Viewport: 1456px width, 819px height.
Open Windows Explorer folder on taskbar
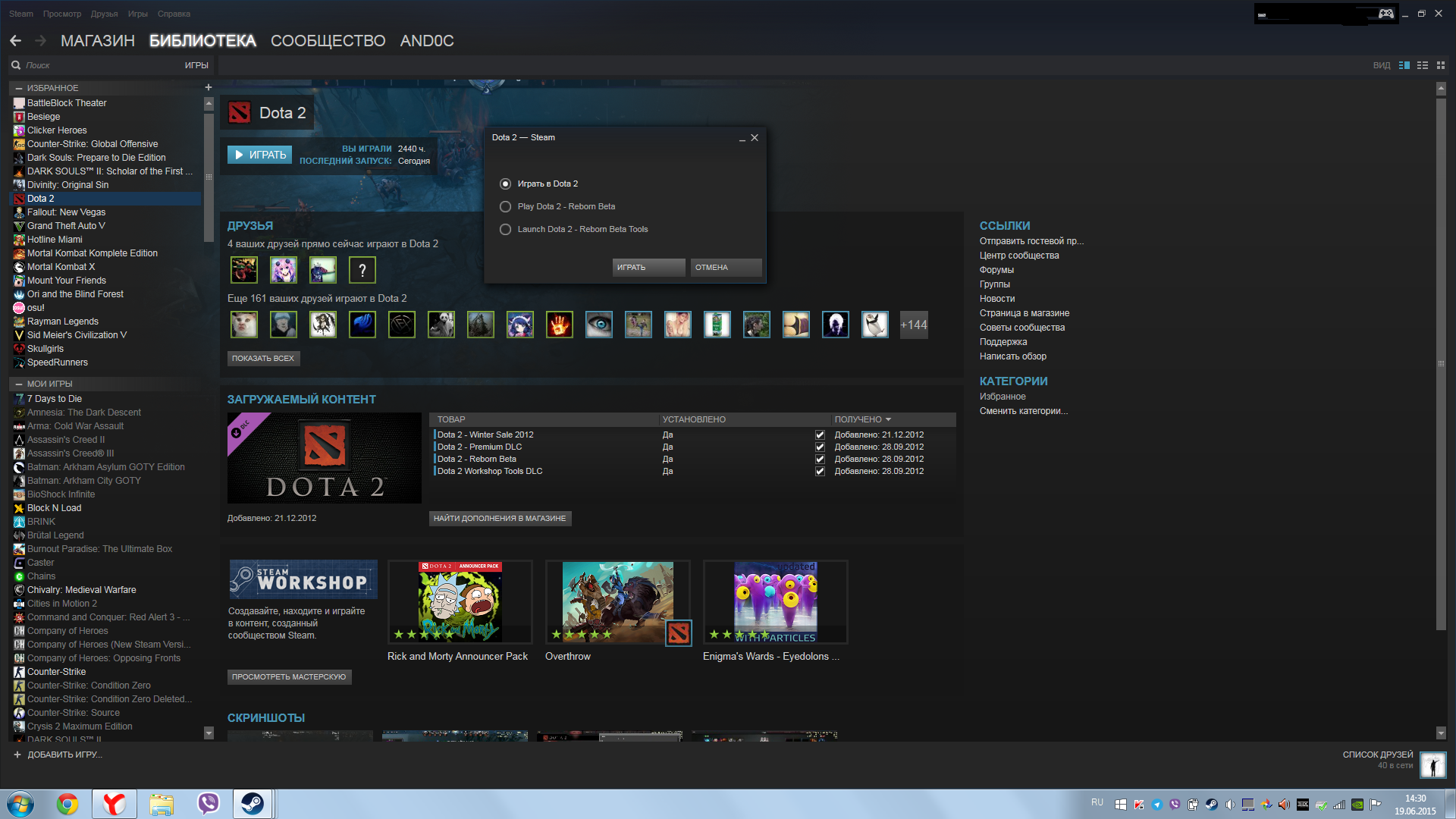coord(162,804)
